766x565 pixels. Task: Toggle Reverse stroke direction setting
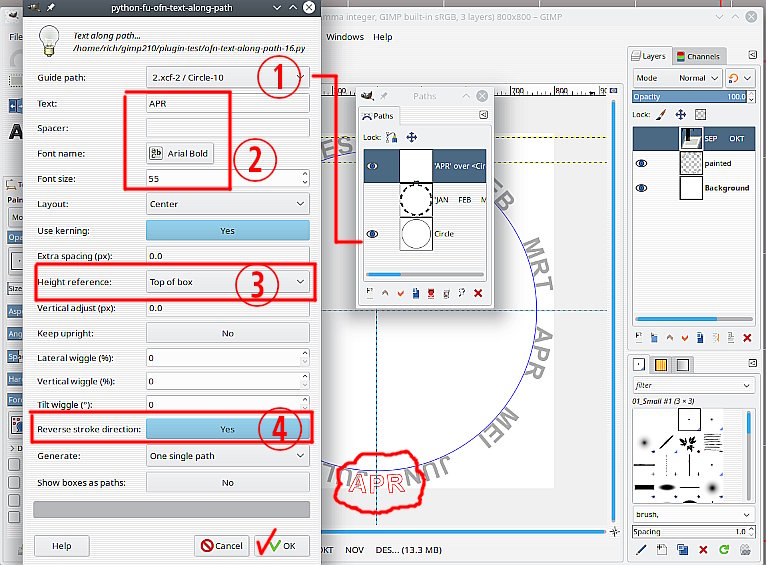tap(228, 429)
